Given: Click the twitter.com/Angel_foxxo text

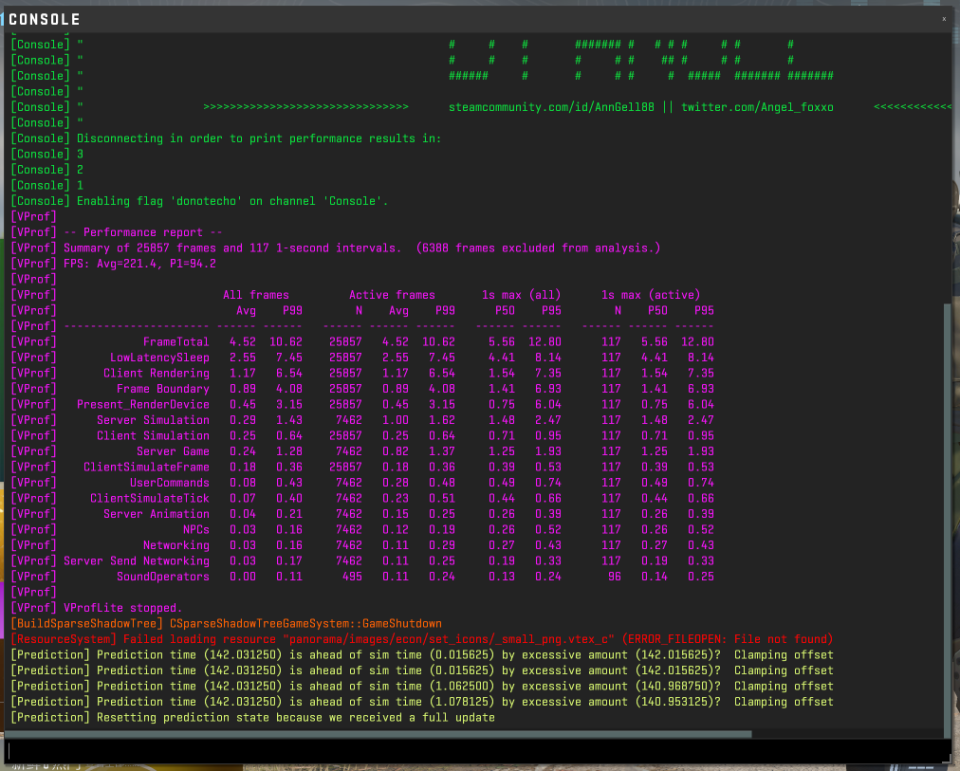Looking at the screenshot, I should [x=757, y=107].
